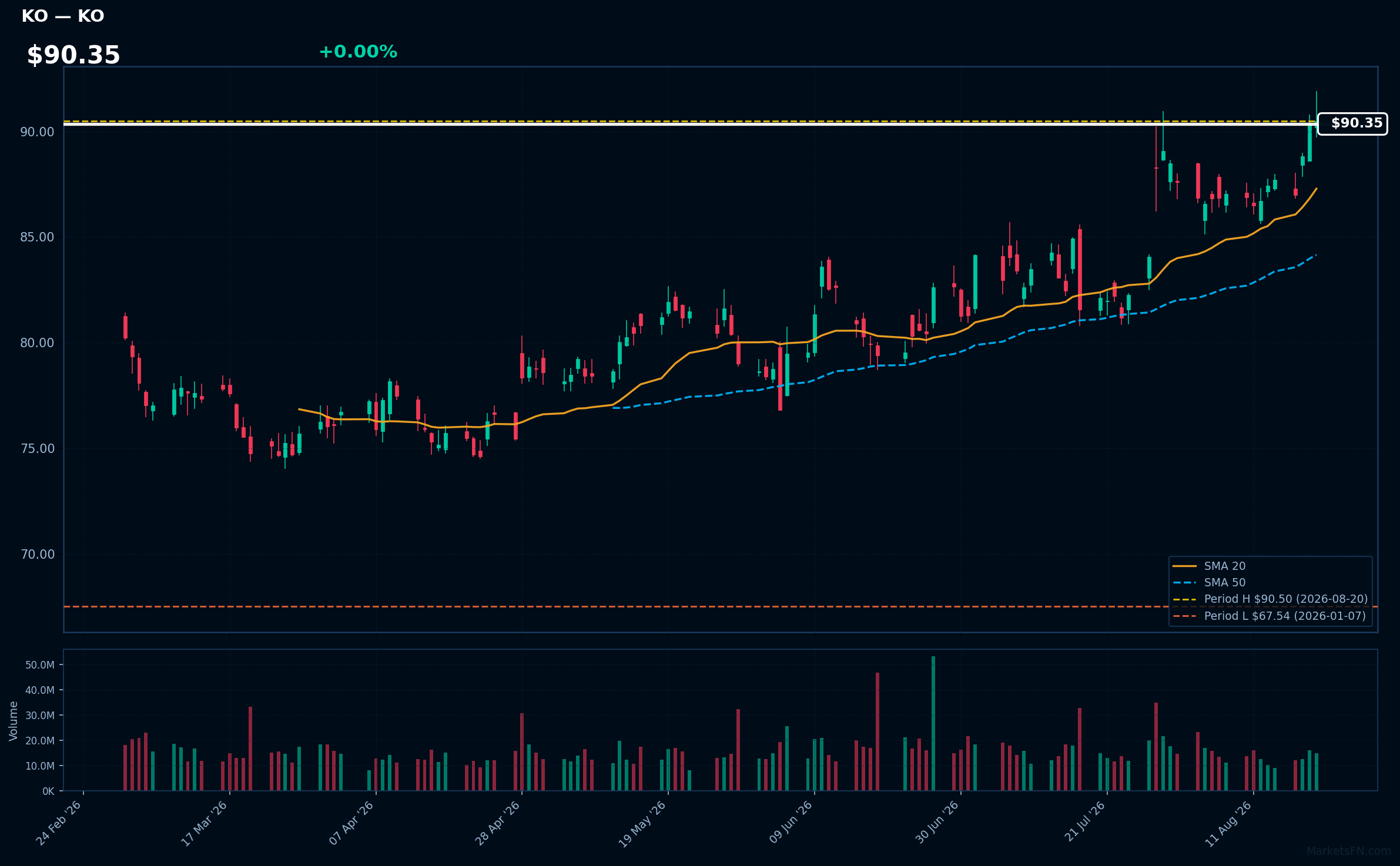1400x866 pixels.
Task: Click the 11 Aug '26 date label
Action: [x=1228, y=823]
